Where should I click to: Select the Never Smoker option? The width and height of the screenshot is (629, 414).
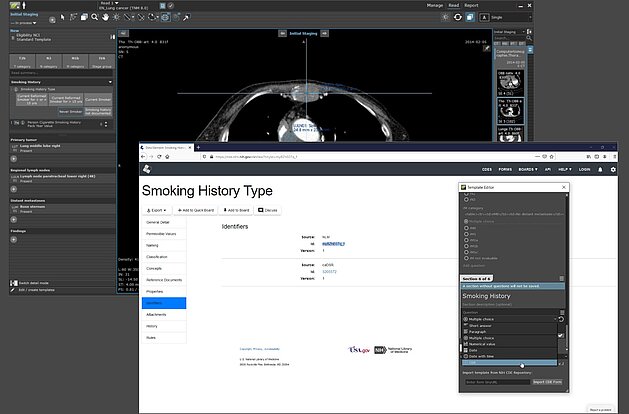tap(70, 111)
